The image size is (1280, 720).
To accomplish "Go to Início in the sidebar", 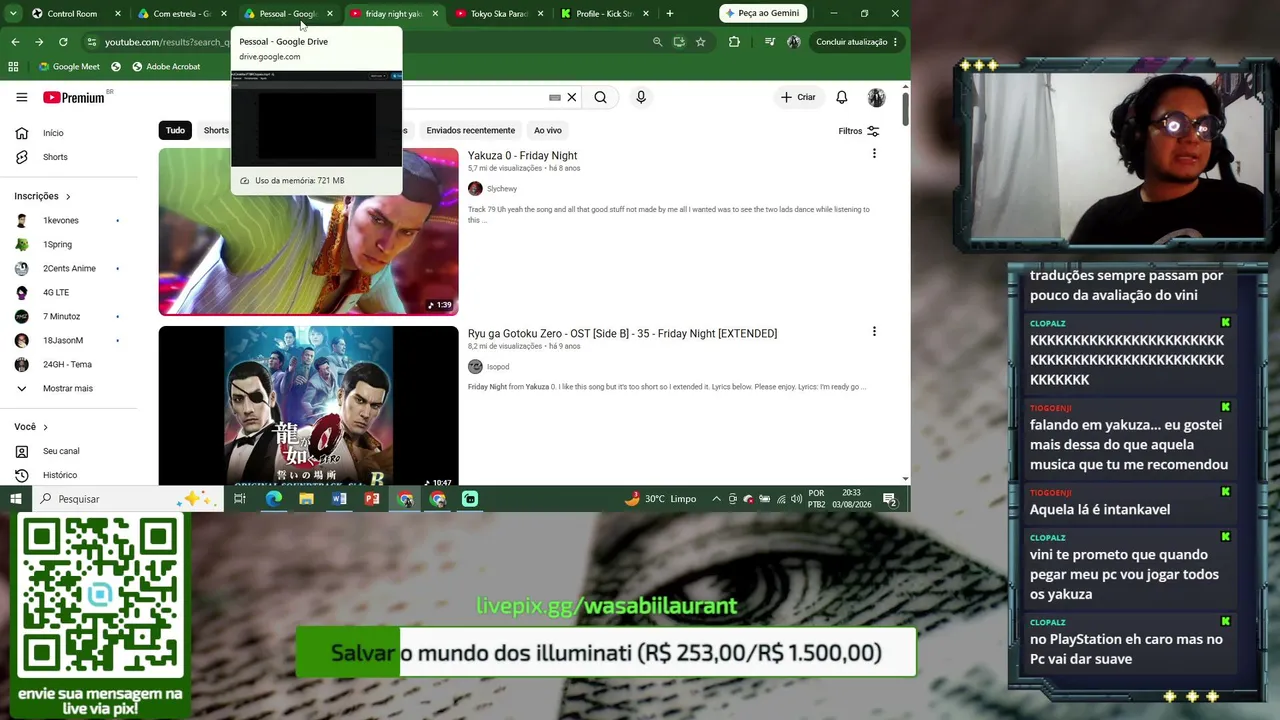I will (53, 133).
